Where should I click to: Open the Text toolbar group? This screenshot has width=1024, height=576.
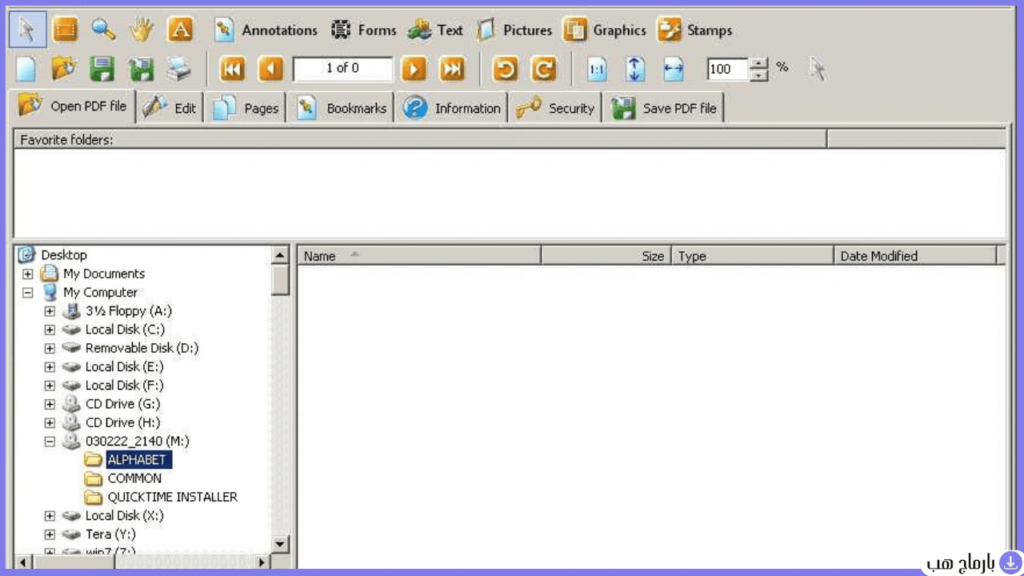coord(435,30)
